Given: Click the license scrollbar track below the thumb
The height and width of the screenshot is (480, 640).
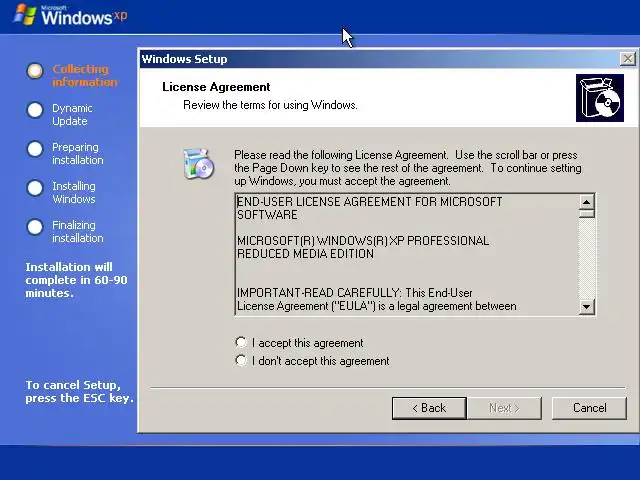Looking at the screenshot, I should pyautogui.click(x=587, y=258).
